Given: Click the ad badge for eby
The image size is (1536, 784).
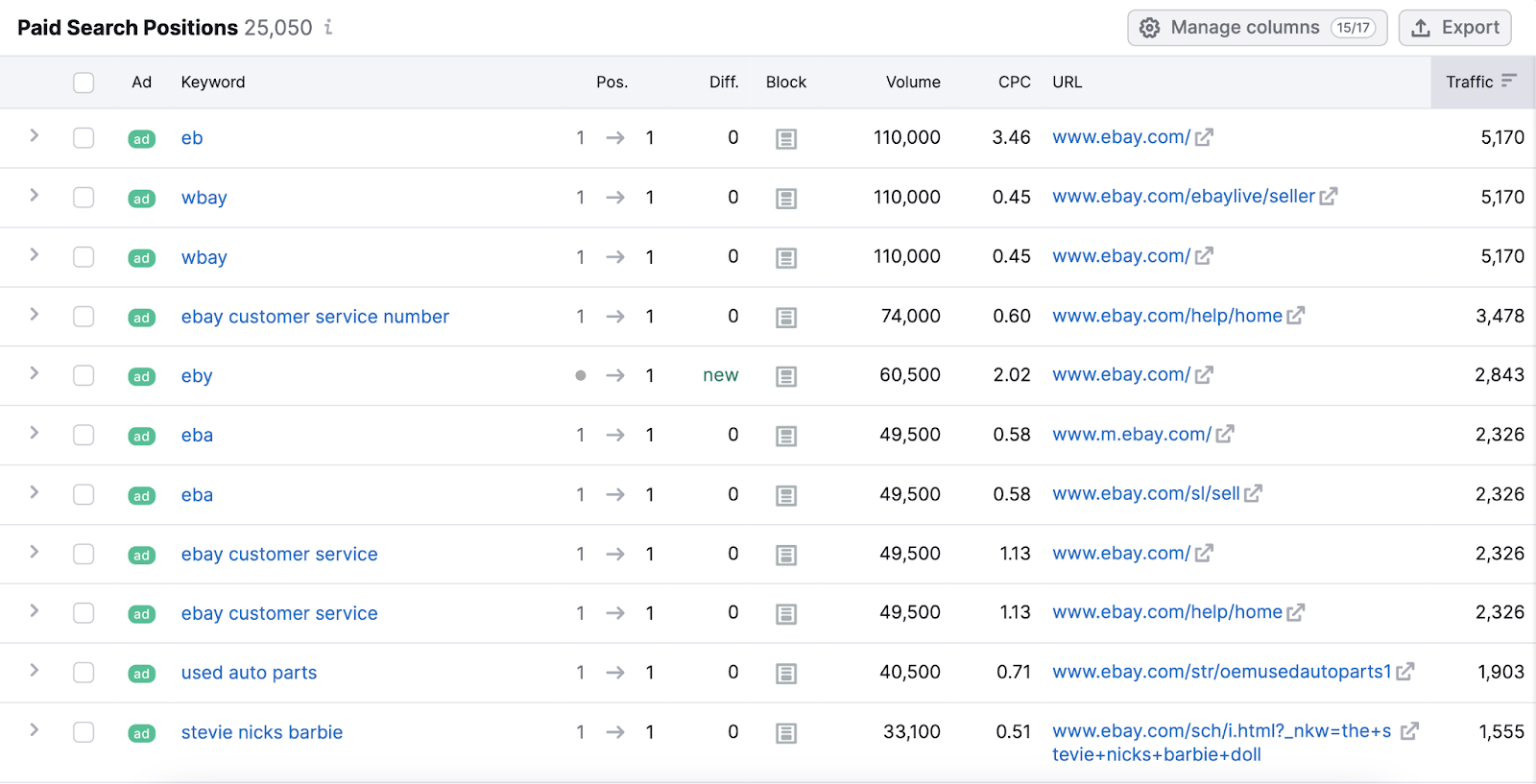Looking at the screenshot, I should 142,377.
